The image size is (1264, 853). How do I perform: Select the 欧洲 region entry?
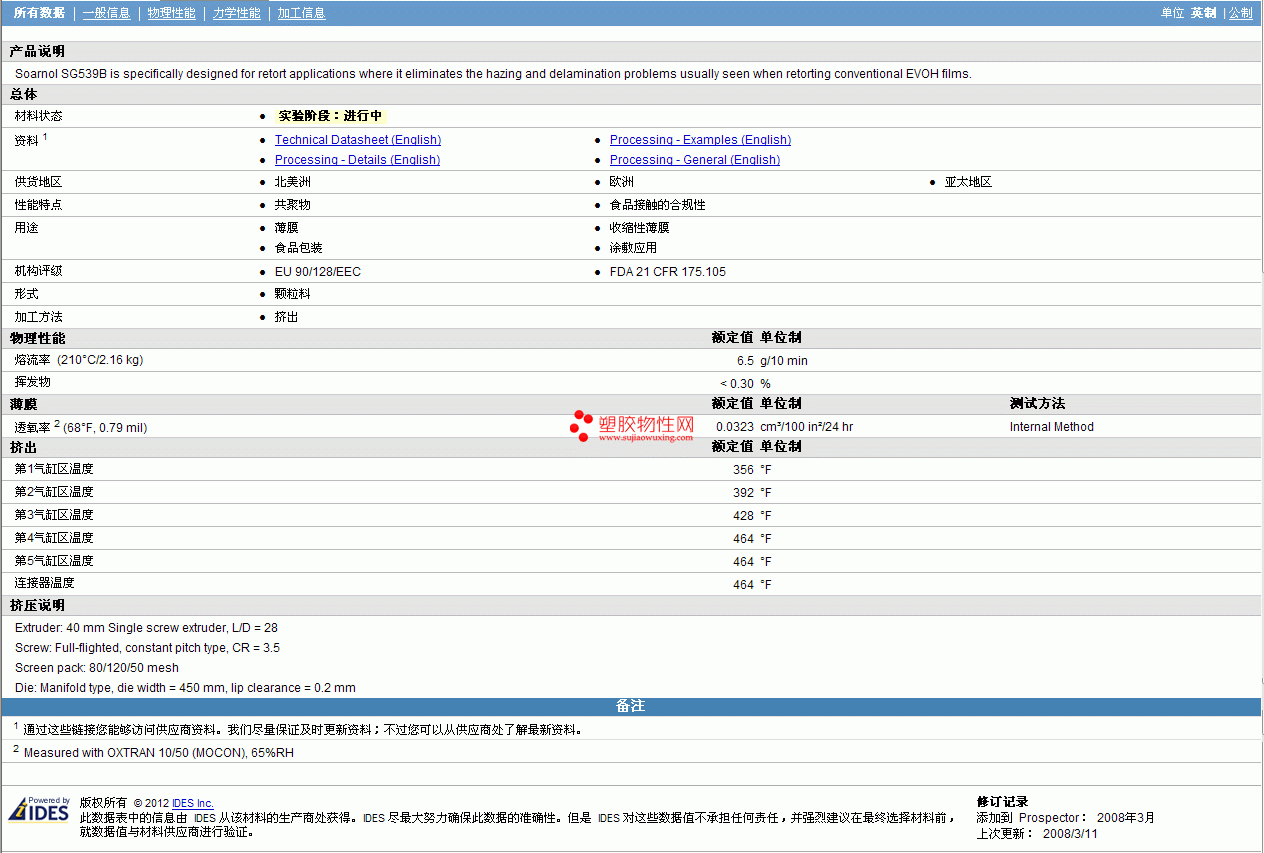(622, 182)
